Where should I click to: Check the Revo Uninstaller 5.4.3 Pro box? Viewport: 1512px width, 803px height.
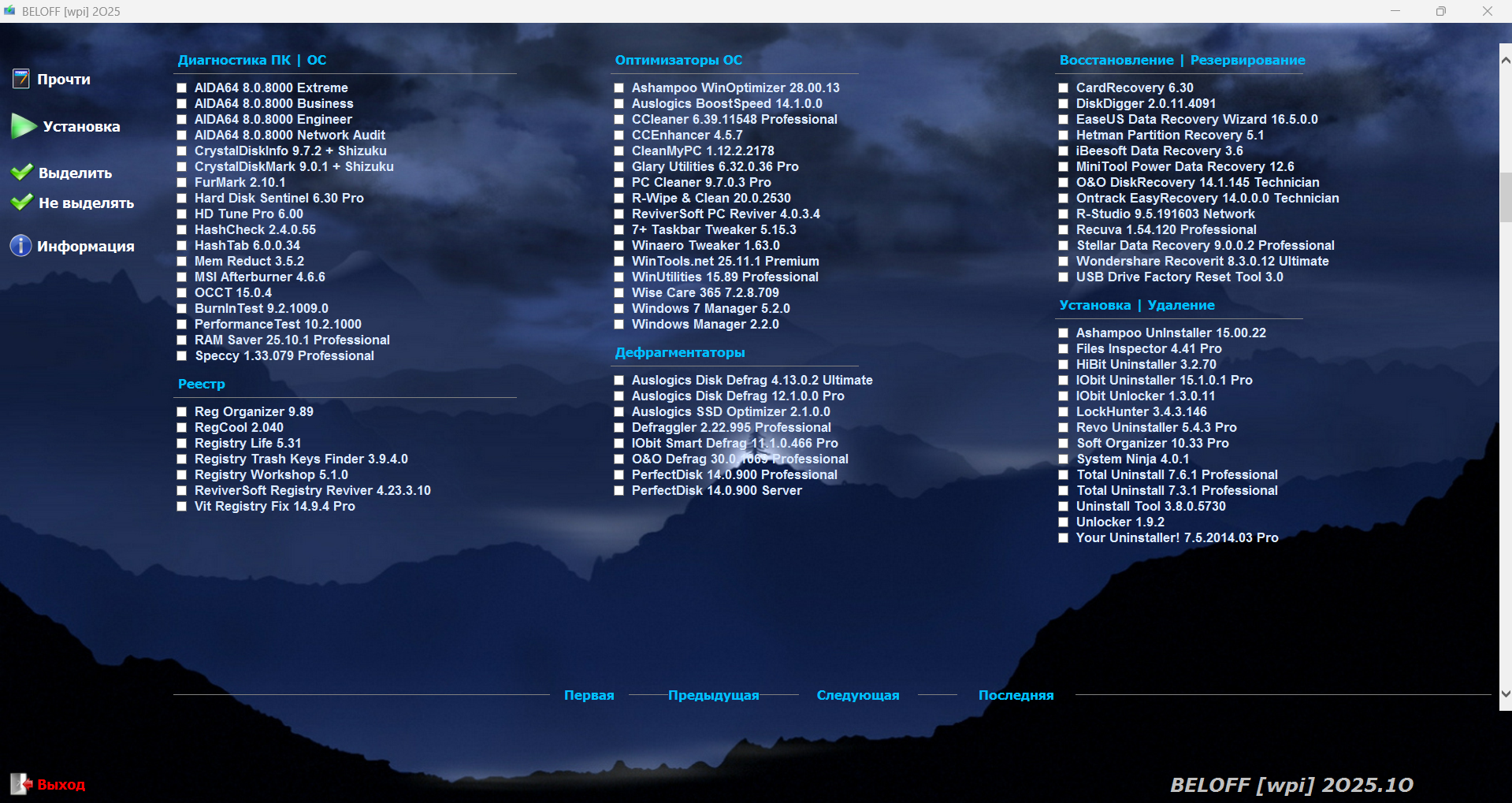pyautogui.click(x=1064, y=428)
